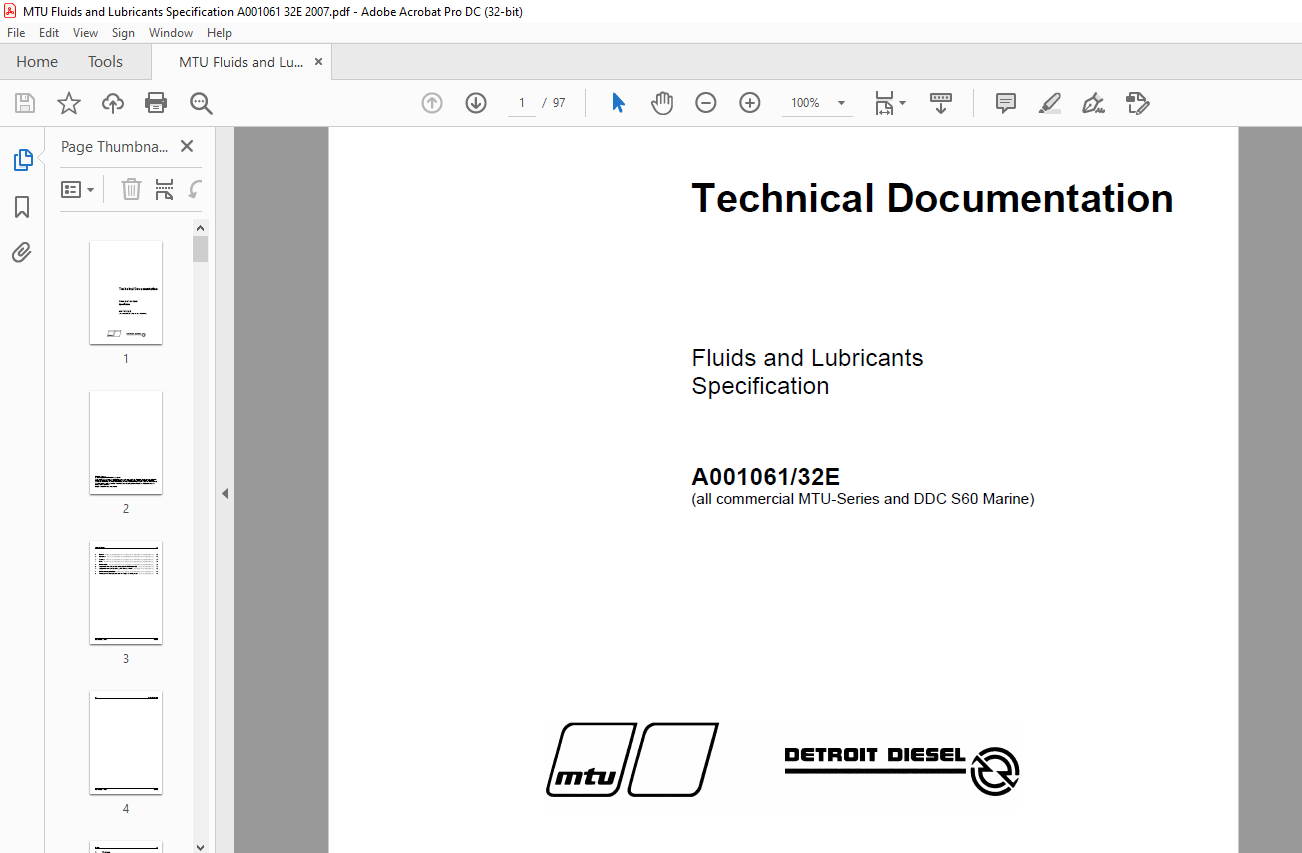
Task: Switch to the Home tab
Action: (x=37, y=62)
